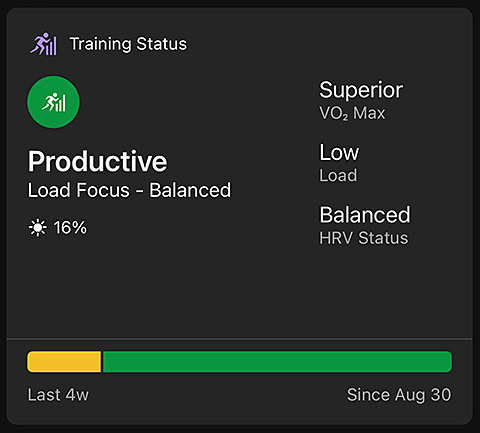
Task: Click the Last 4w label
Action: point(58,395)
